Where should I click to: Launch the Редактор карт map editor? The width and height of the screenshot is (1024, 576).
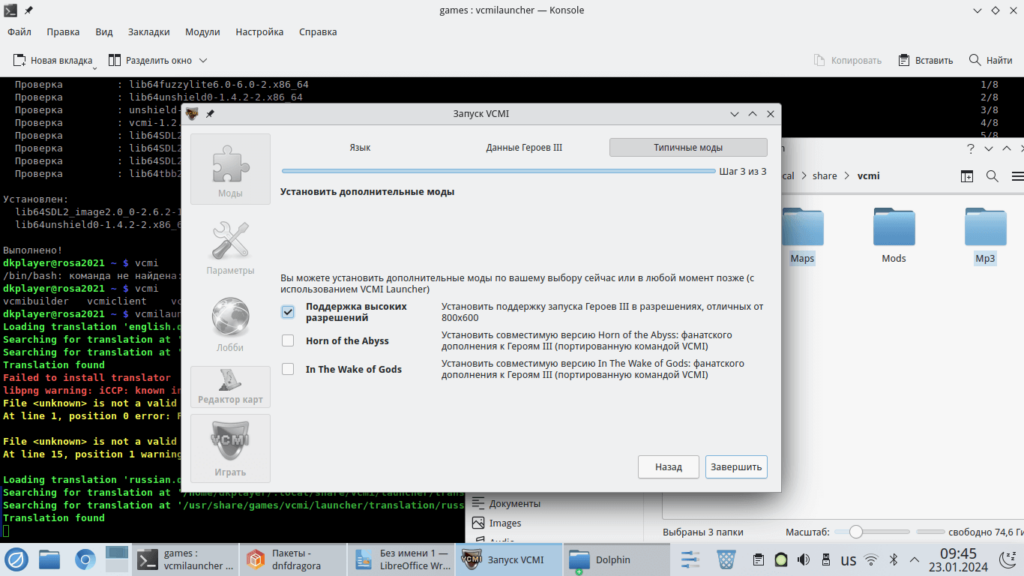point(230,387)
